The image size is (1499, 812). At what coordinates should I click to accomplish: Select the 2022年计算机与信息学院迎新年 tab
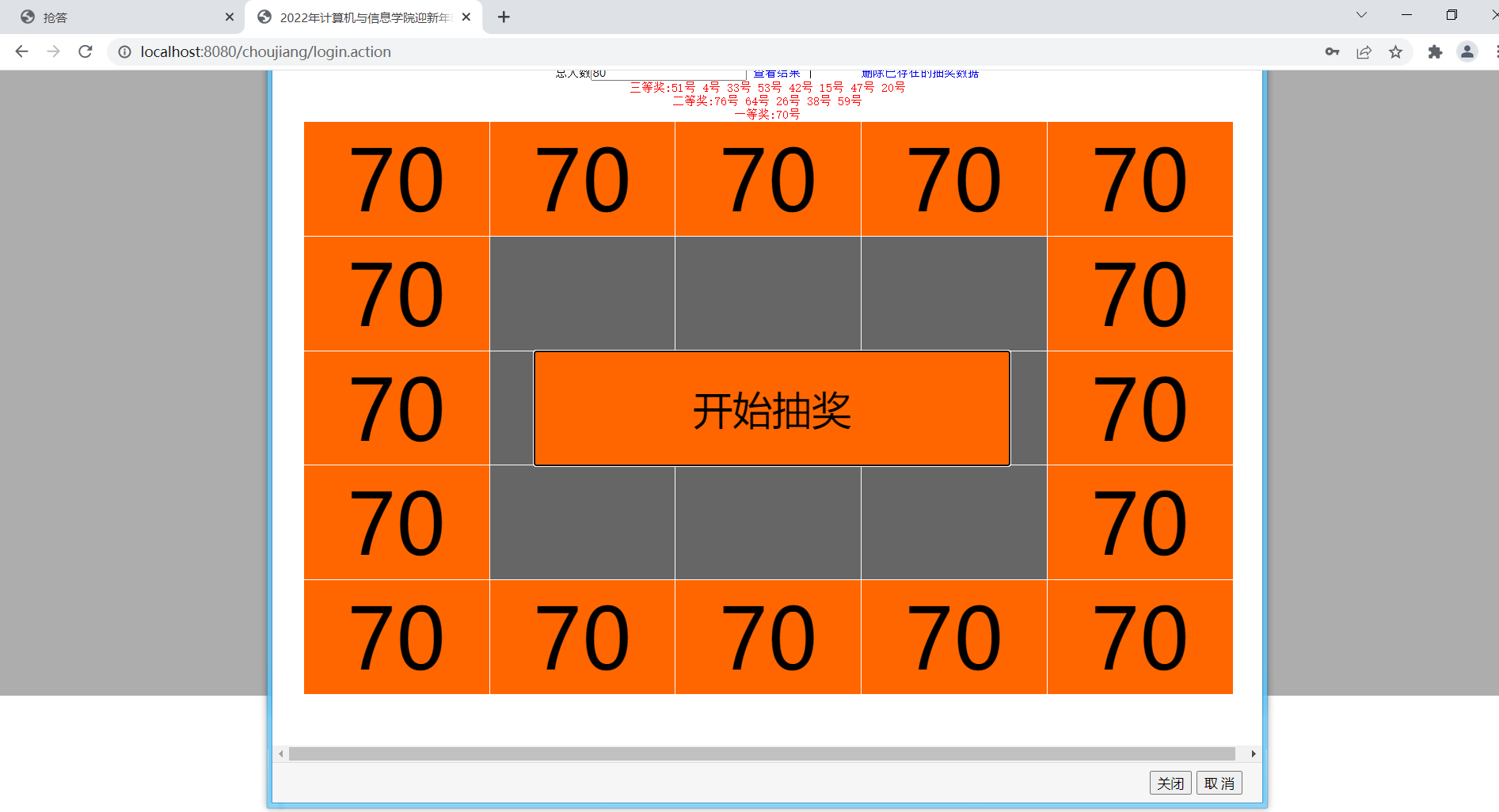point(364,17)
